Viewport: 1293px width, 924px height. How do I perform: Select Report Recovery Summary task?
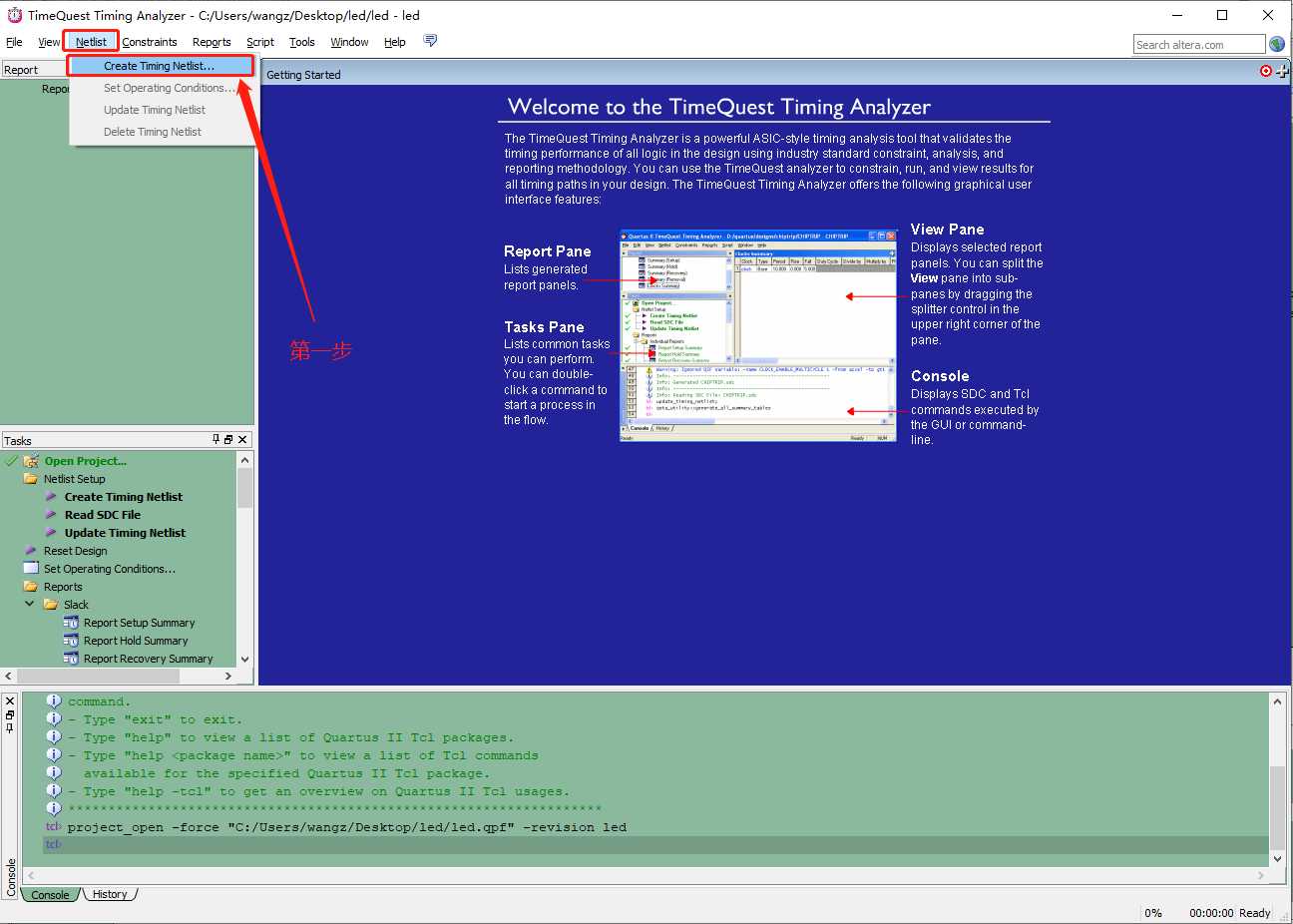pyautogui.click(x=149, y=659)
